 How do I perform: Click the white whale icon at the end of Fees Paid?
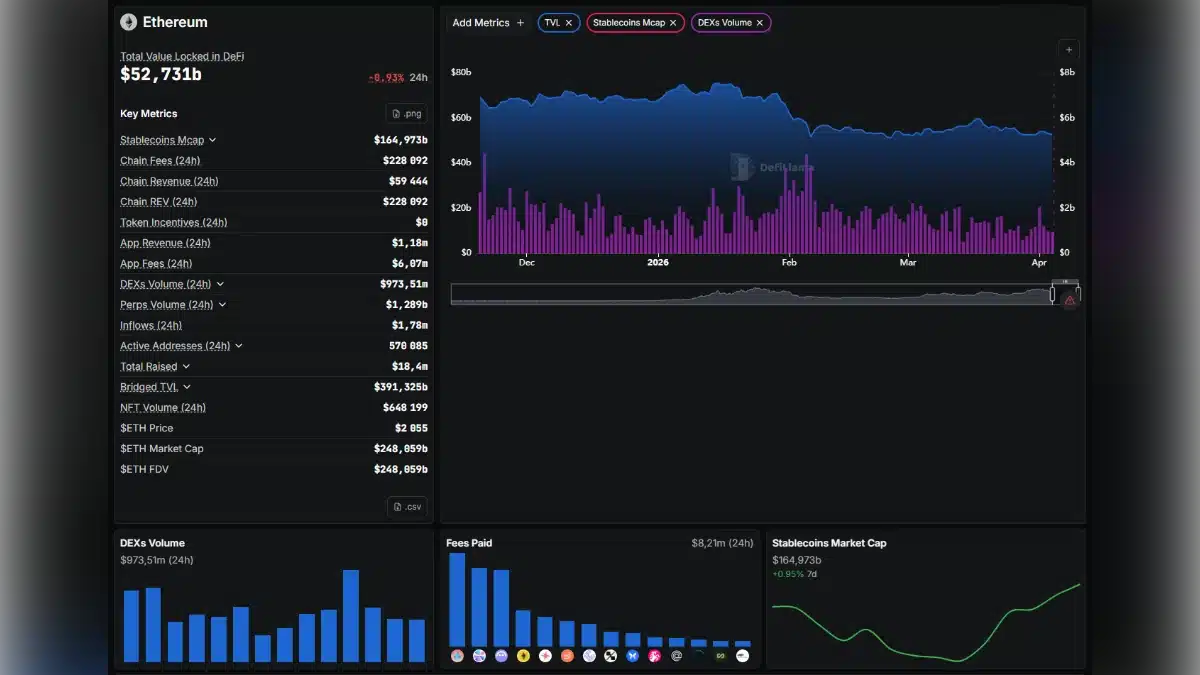pyautogui.click(x=742, y=656)
